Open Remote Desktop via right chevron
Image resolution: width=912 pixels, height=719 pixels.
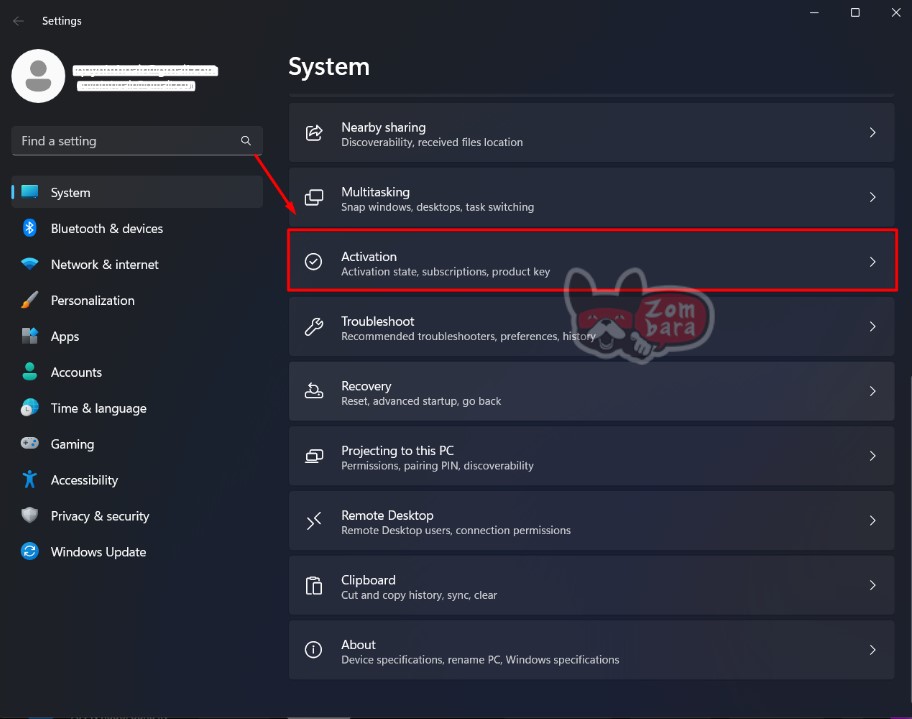872,521
